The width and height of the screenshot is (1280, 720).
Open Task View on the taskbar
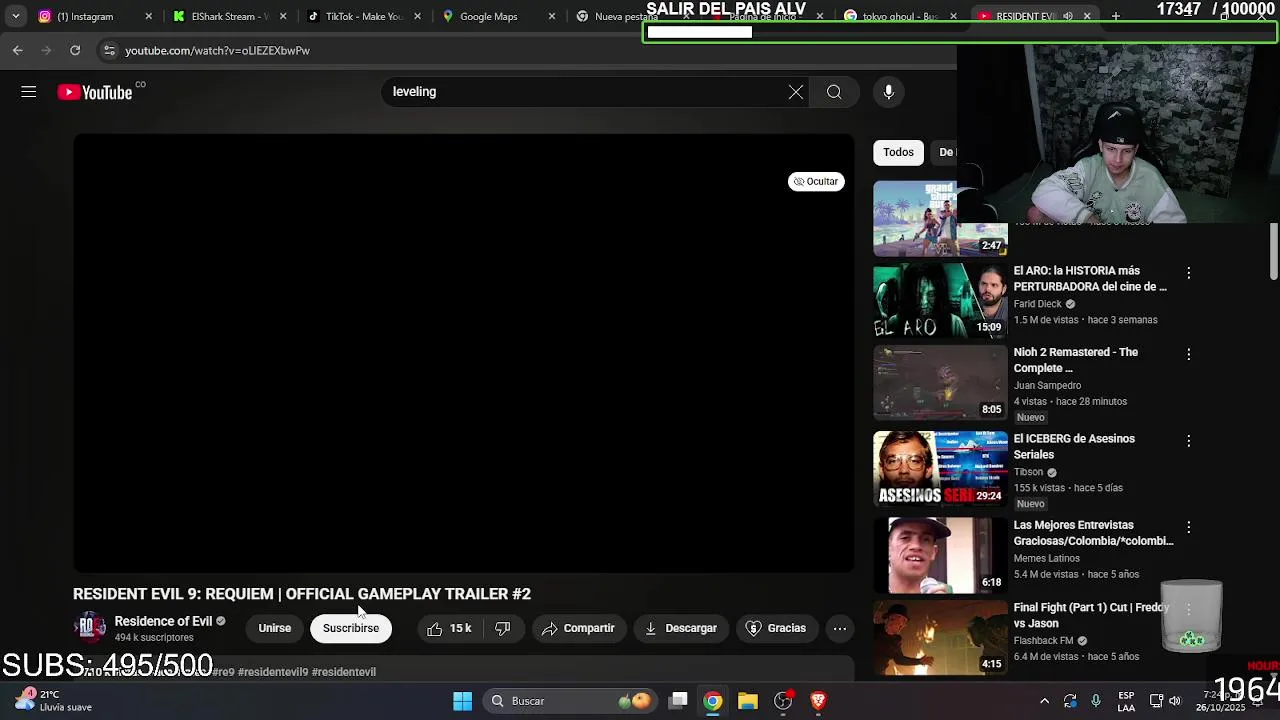(x=678, y=701)
